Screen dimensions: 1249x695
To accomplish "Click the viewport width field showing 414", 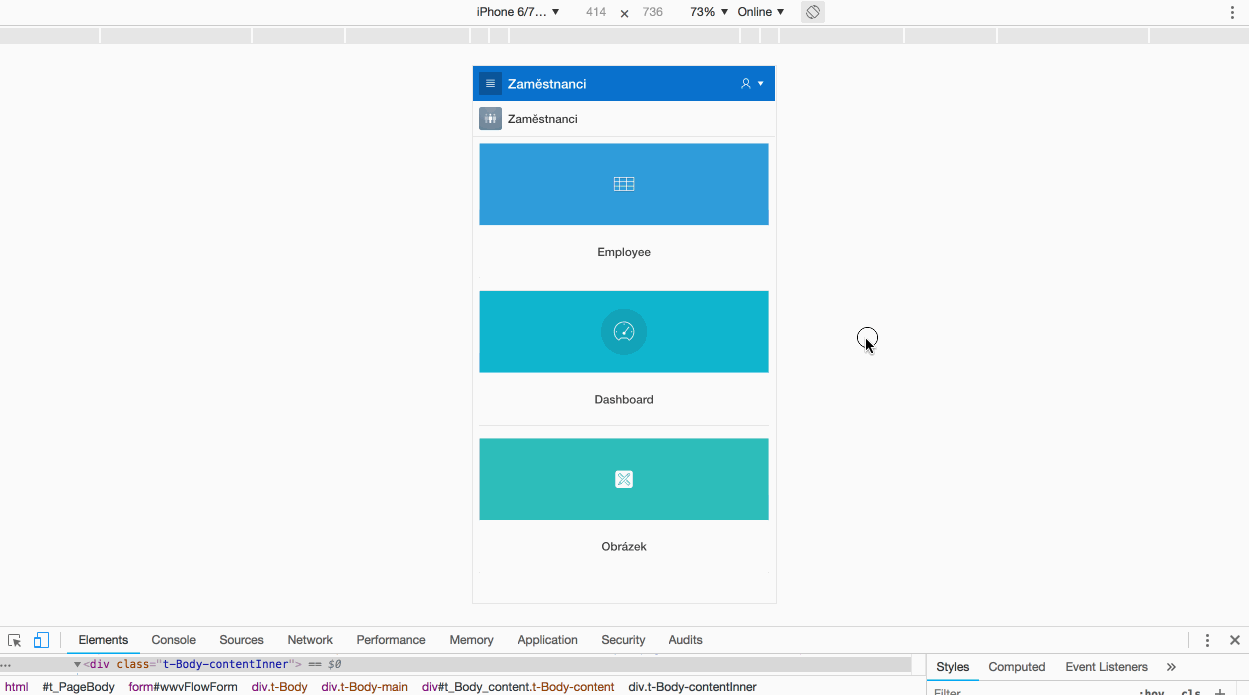I will [596, 12].
